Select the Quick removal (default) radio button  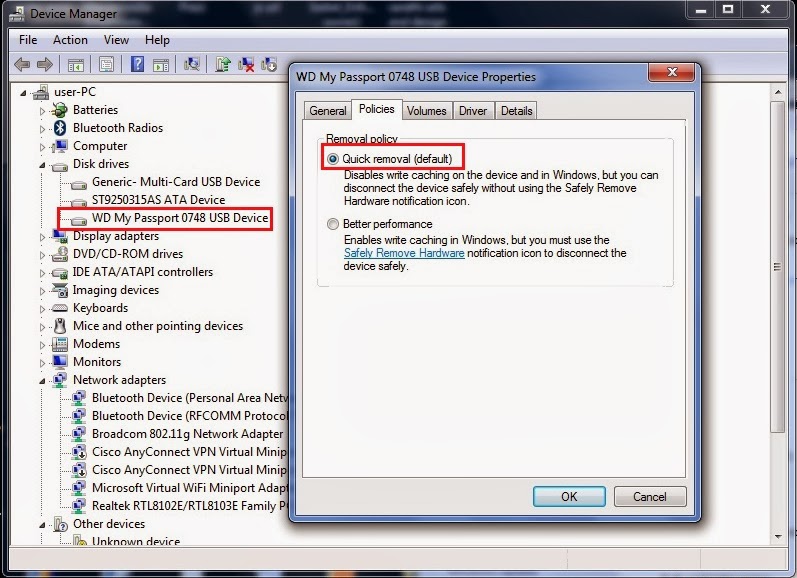[332, 159]
